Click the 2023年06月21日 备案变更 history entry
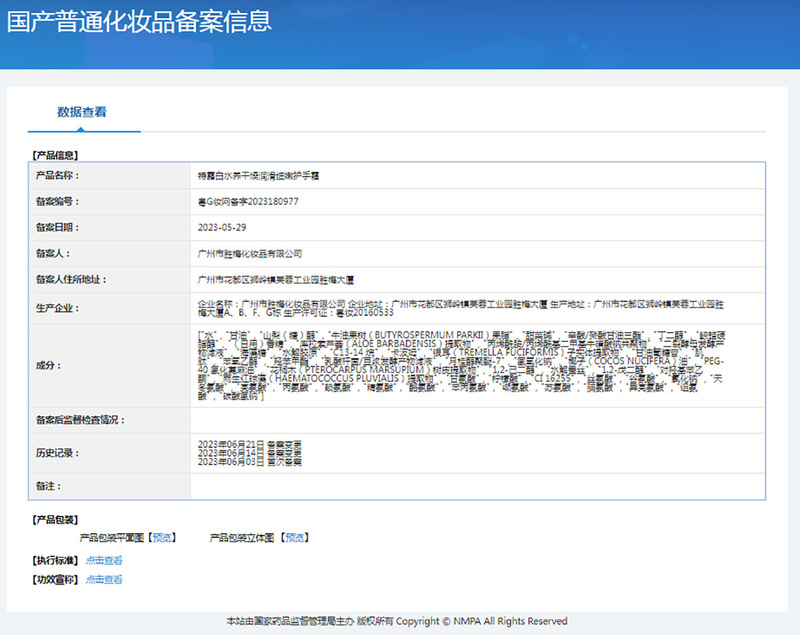The image size is (800, 635). (250, 443)
